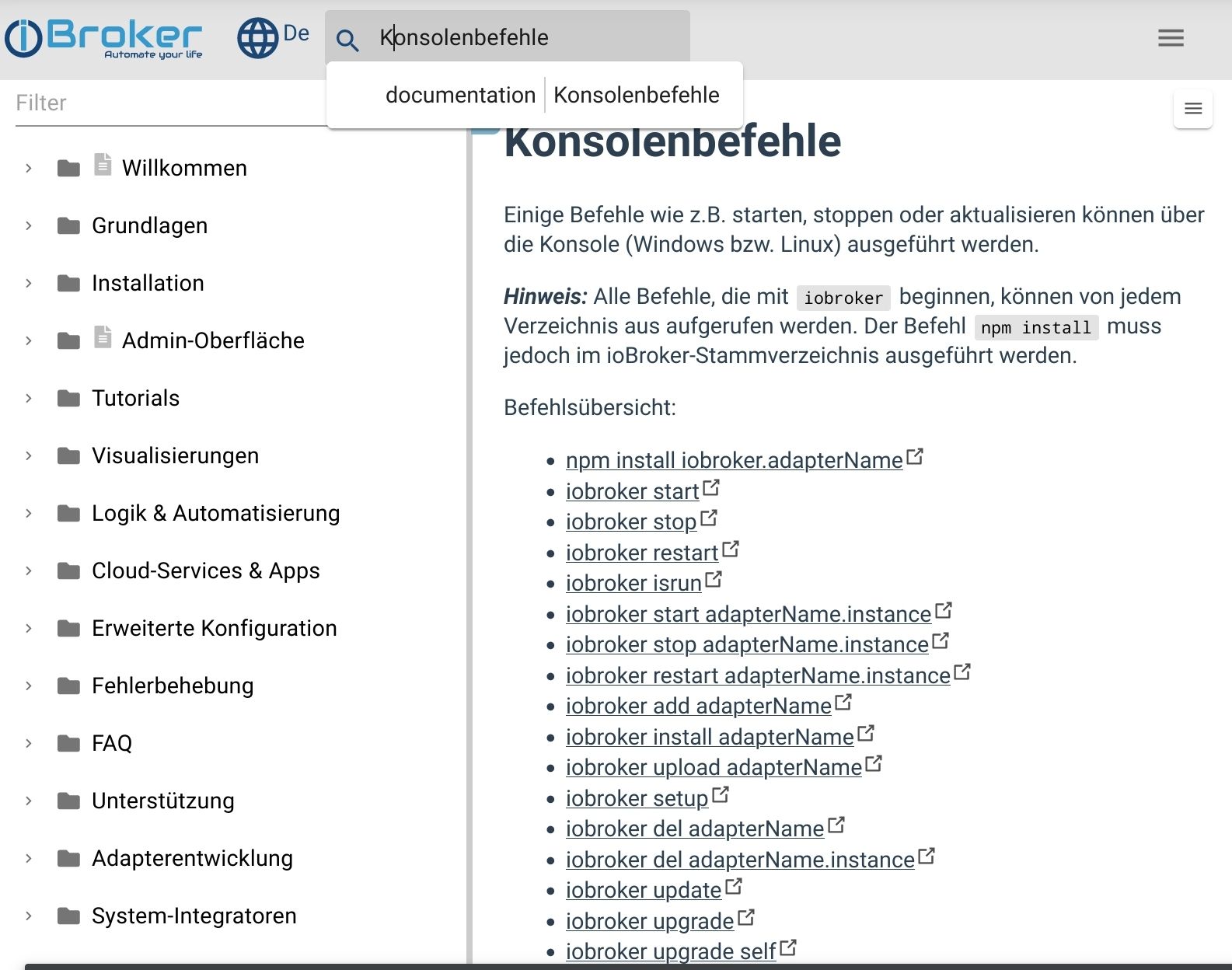Viewport: 1232px width, 970px height.
Task: Open the Unterstützung section
Action: (162, 801)
